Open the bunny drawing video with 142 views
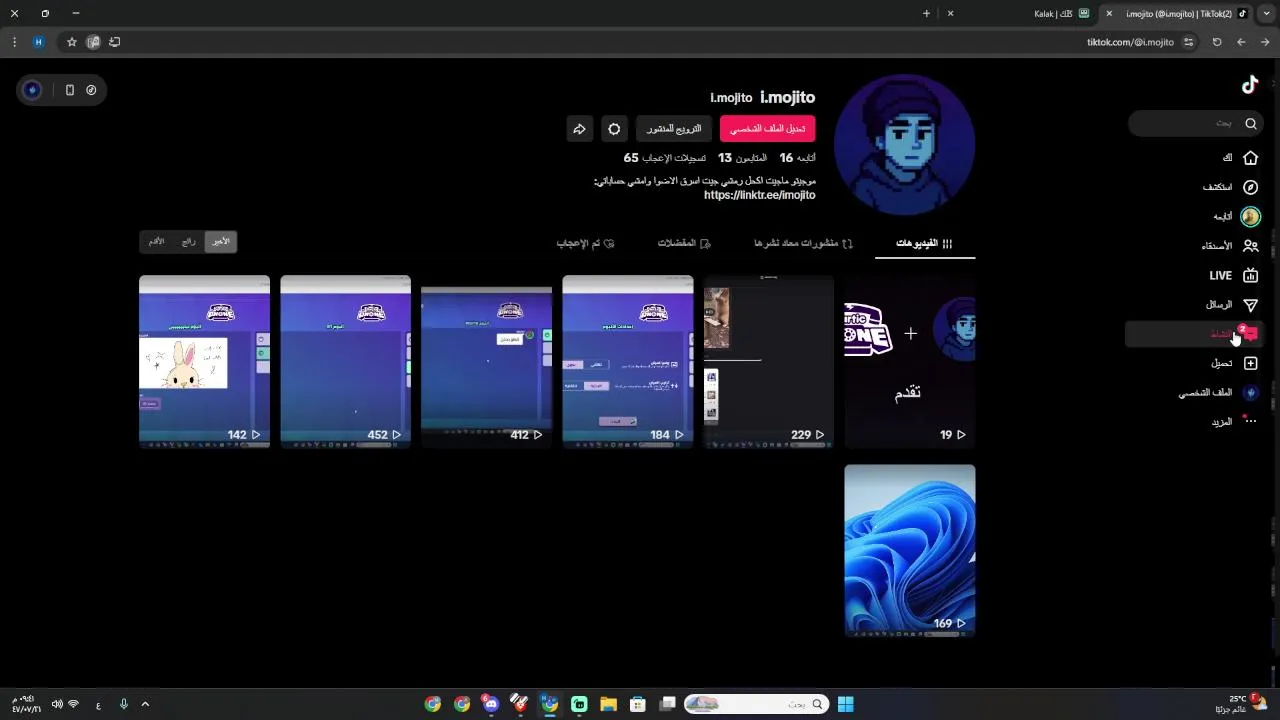1280x720 pixels. coord(204,362)
